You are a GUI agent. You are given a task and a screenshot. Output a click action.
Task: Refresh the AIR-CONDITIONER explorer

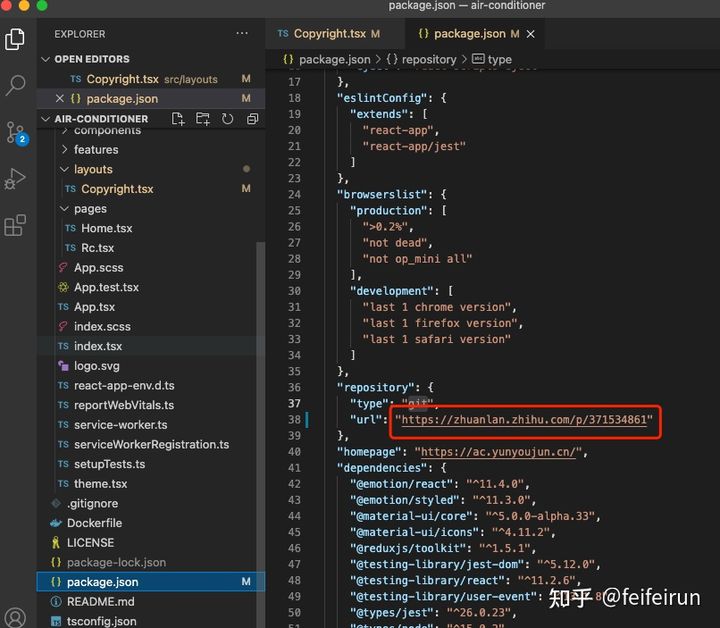(227, 119)
